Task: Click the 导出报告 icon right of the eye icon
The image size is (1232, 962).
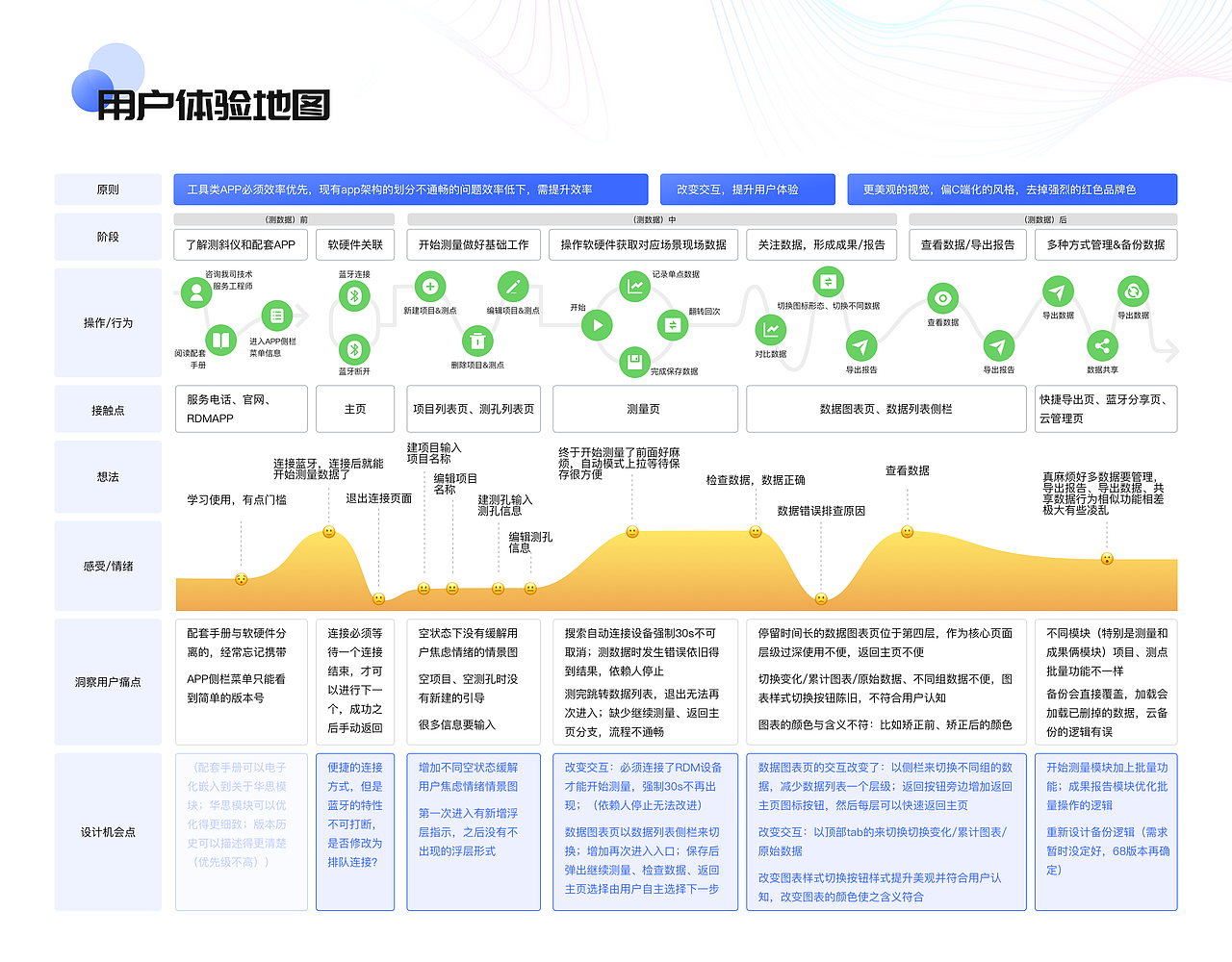Action: tap(999, 346)
